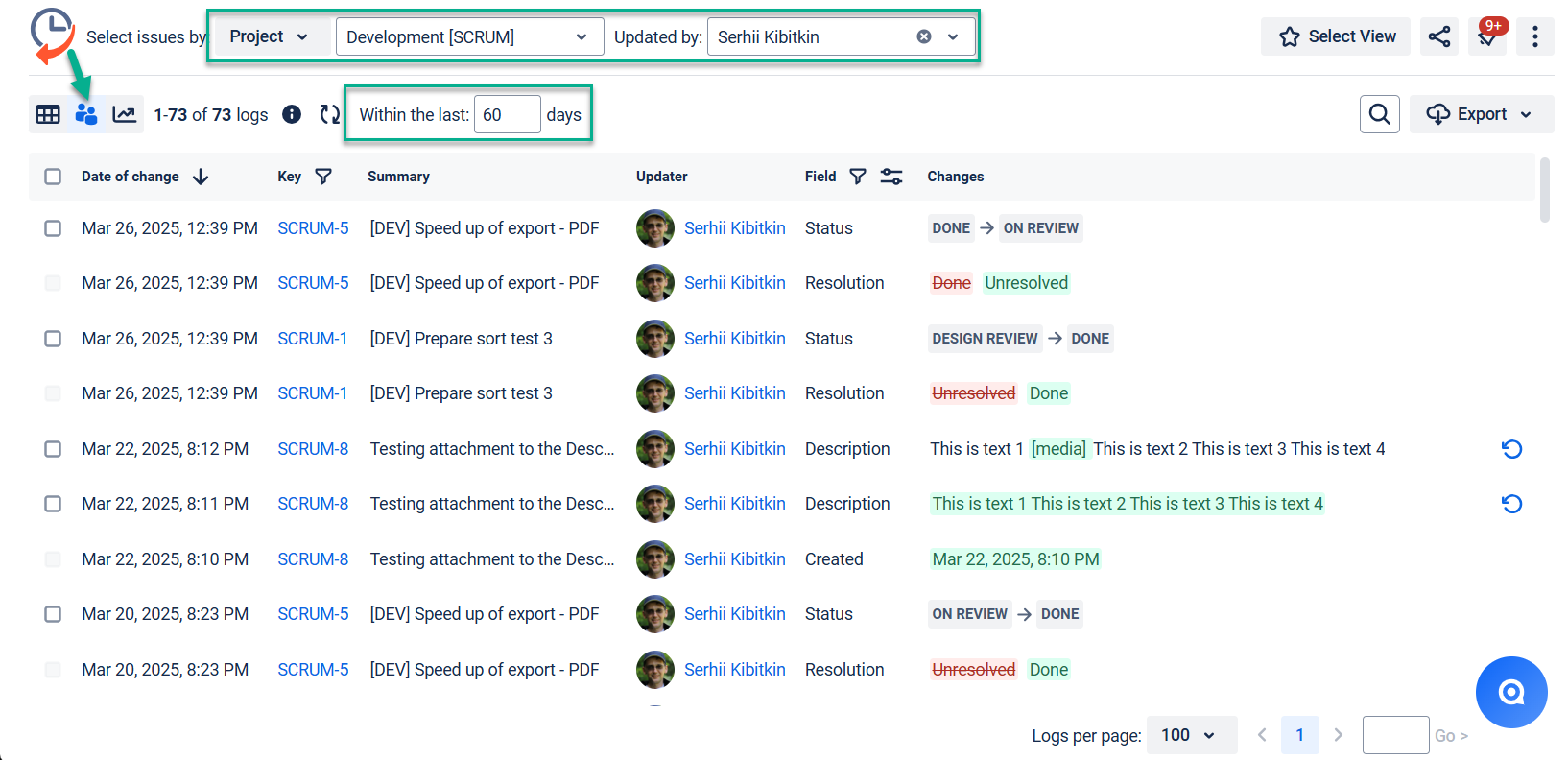Open the search magnifier icon
The height and width of the screenshot is (760, 1568).
(1379, 114)
